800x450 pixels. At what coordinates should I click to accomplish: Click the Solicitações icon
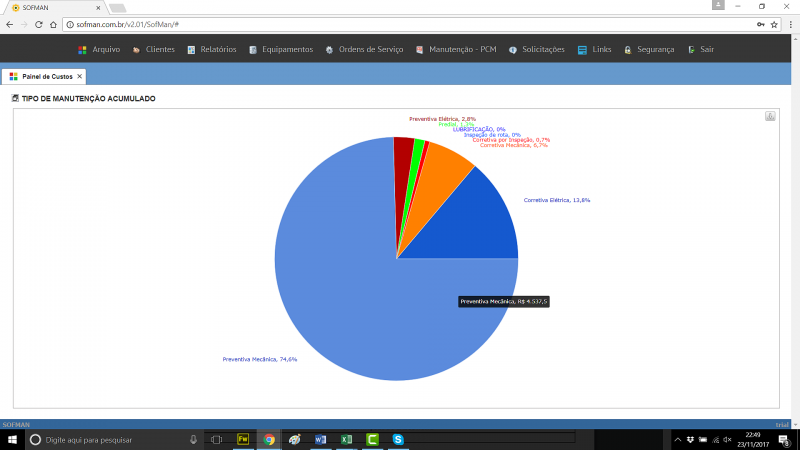512,49
